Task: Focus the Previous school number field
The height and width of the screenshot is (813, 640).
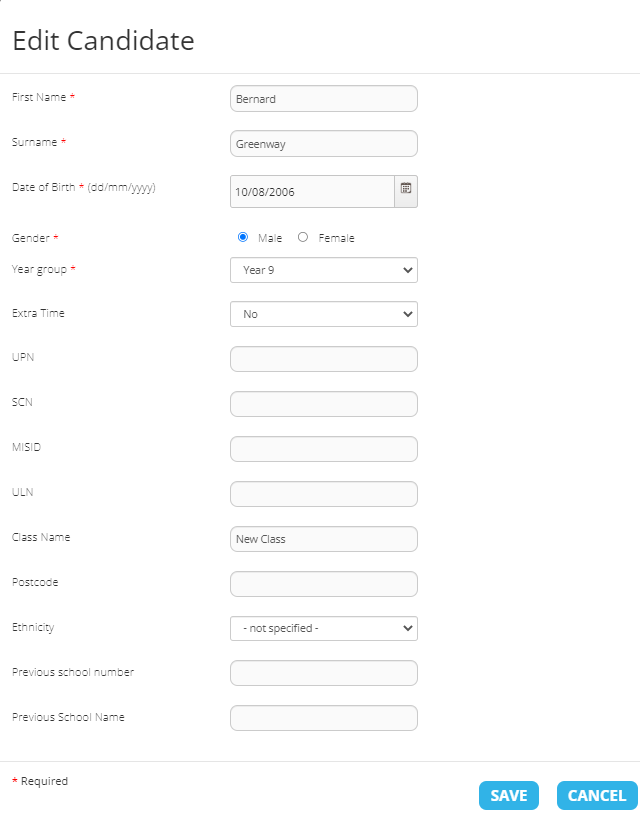Action: (323, 673)
